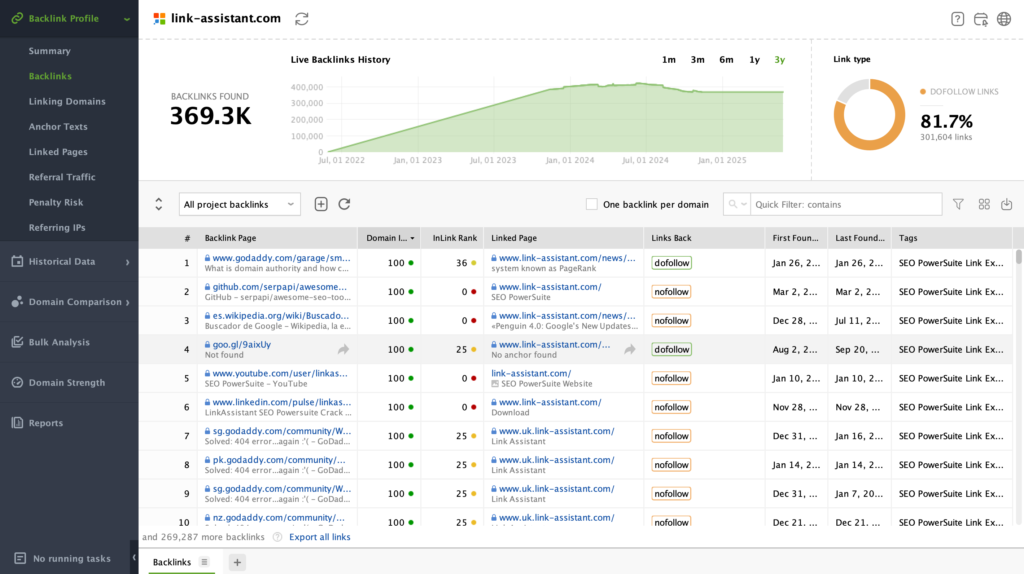Viewport: 1024px width, 574px height.
Task: Click the Export all links link
Action: point(319,537)
